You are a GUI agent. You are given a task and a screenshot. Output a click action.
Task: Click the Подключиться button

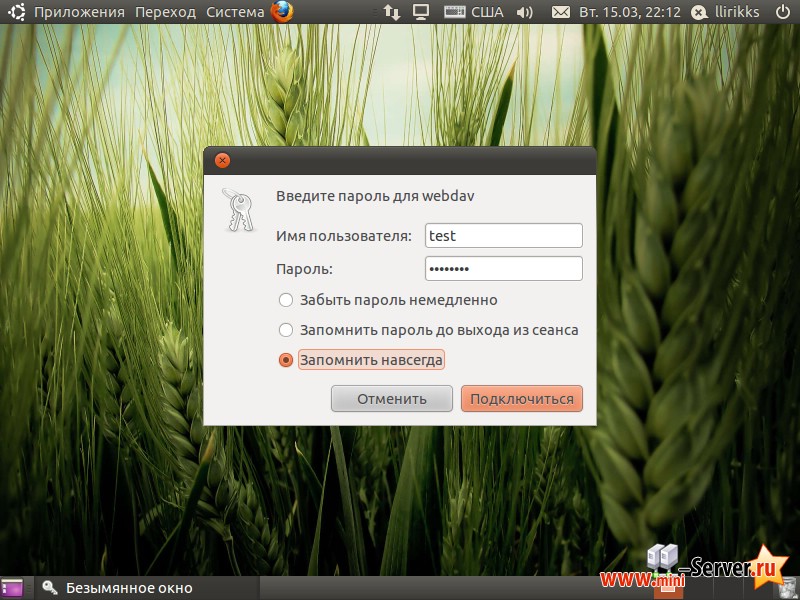click(x=522, y=398)
